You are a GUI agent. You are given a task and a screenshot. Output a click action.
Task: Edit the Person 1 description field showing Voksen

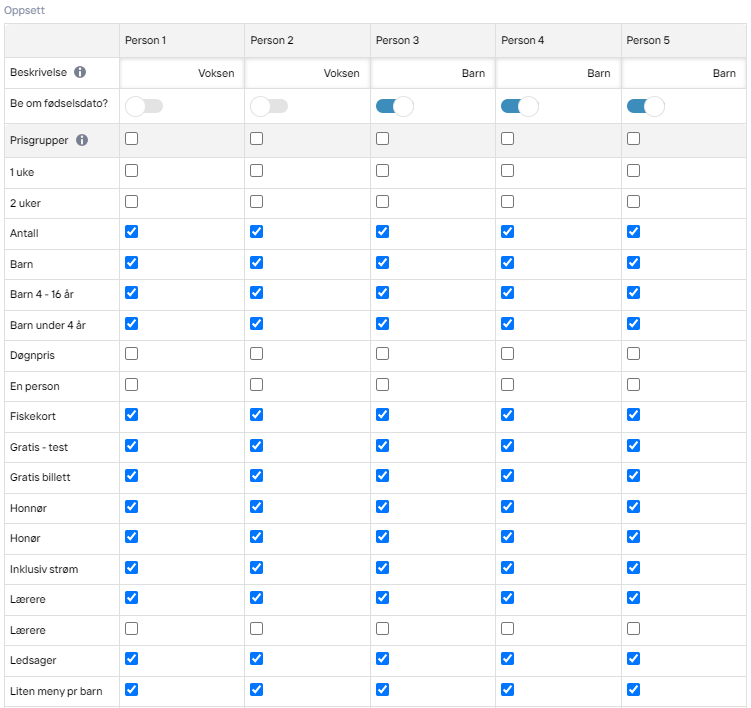[x=182, y=73]
